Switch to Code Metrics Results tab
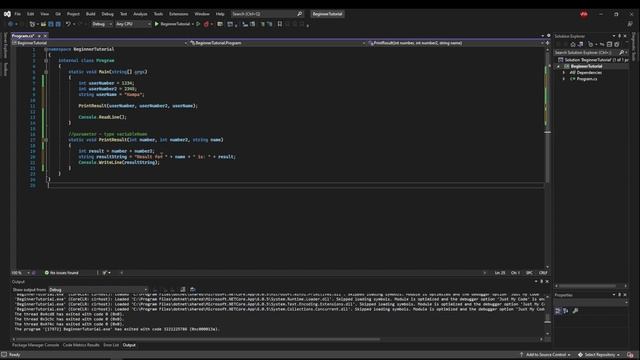The image size is (640, 360). 81,345
